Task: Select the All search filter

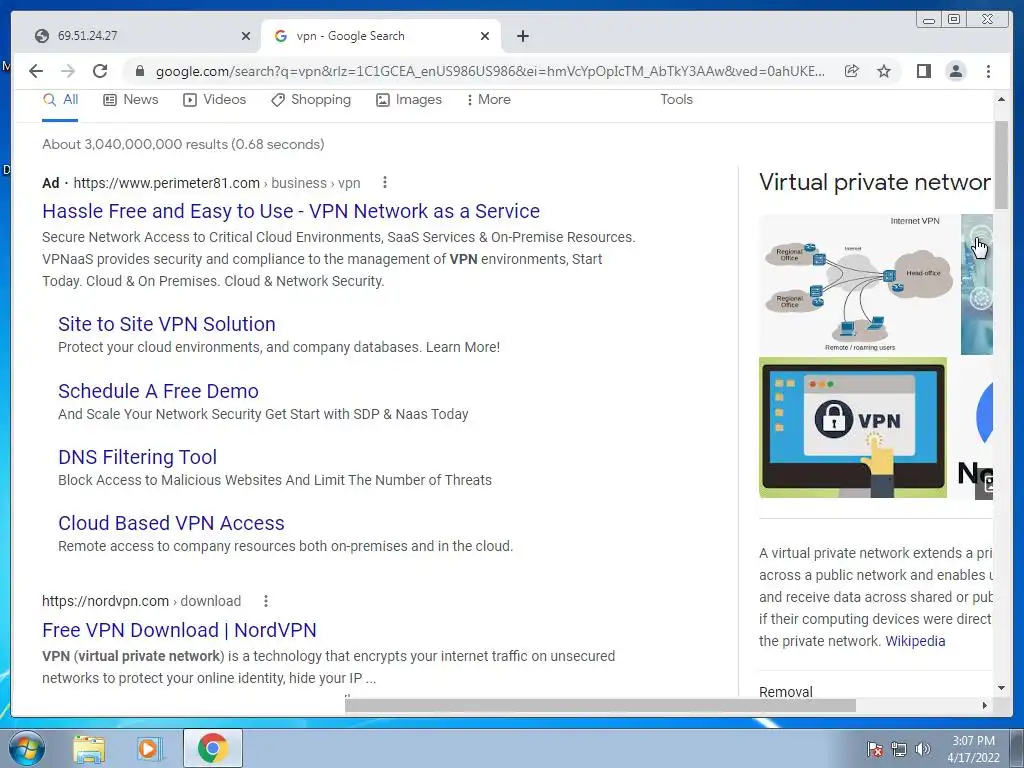Action: pyautogui.click(x=60, y=100)
